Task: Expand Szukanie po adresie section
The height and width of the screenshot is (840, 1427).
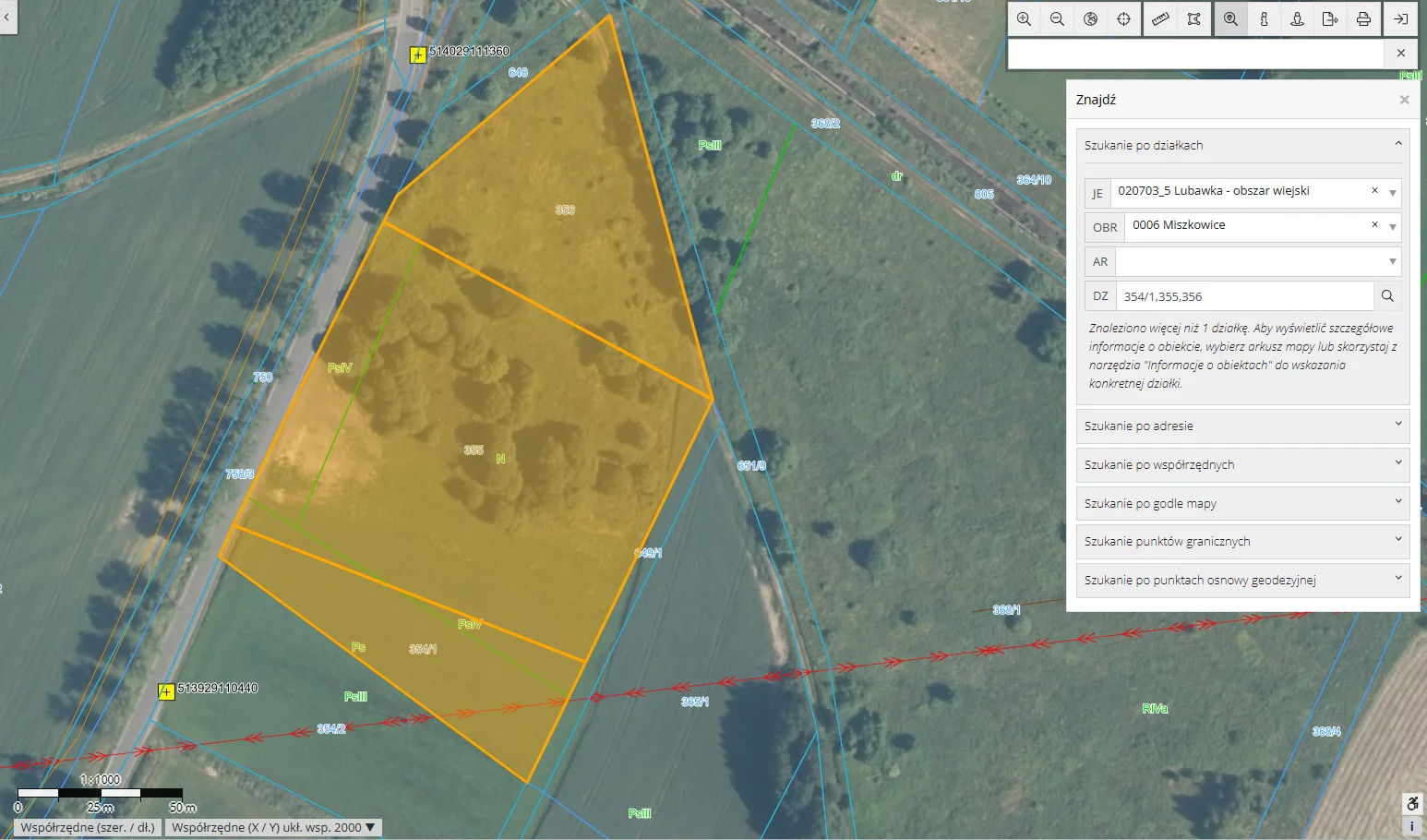Action: [x=1242, y=426]
